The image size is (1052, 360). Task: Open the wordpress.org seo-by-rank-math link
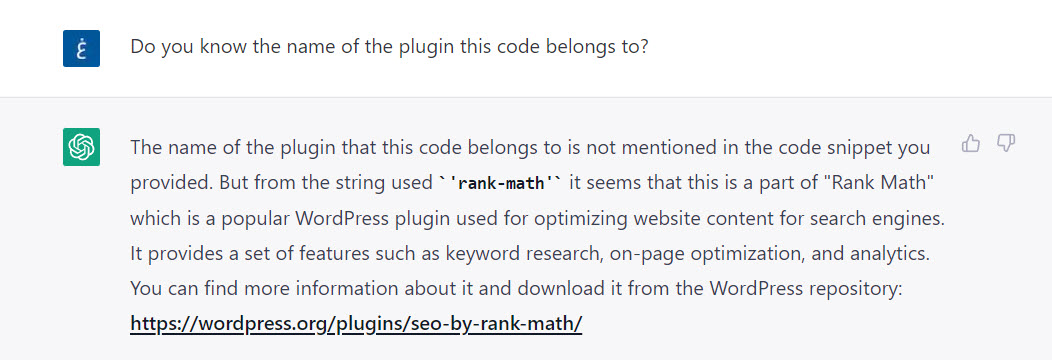pos(356,324)
